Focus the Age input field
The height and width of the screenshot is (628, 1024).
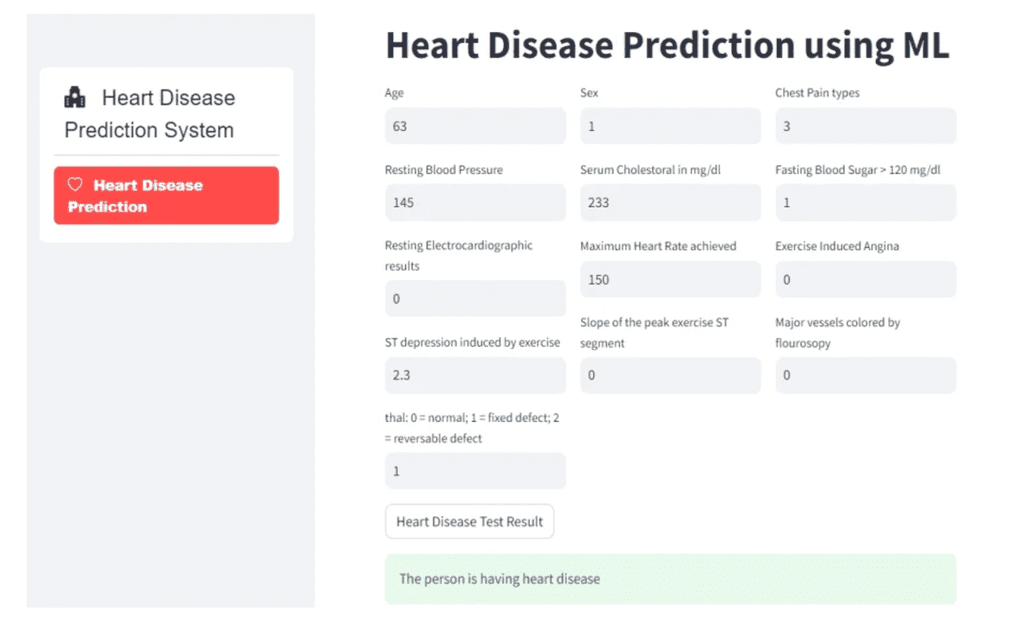pos(475,126)
